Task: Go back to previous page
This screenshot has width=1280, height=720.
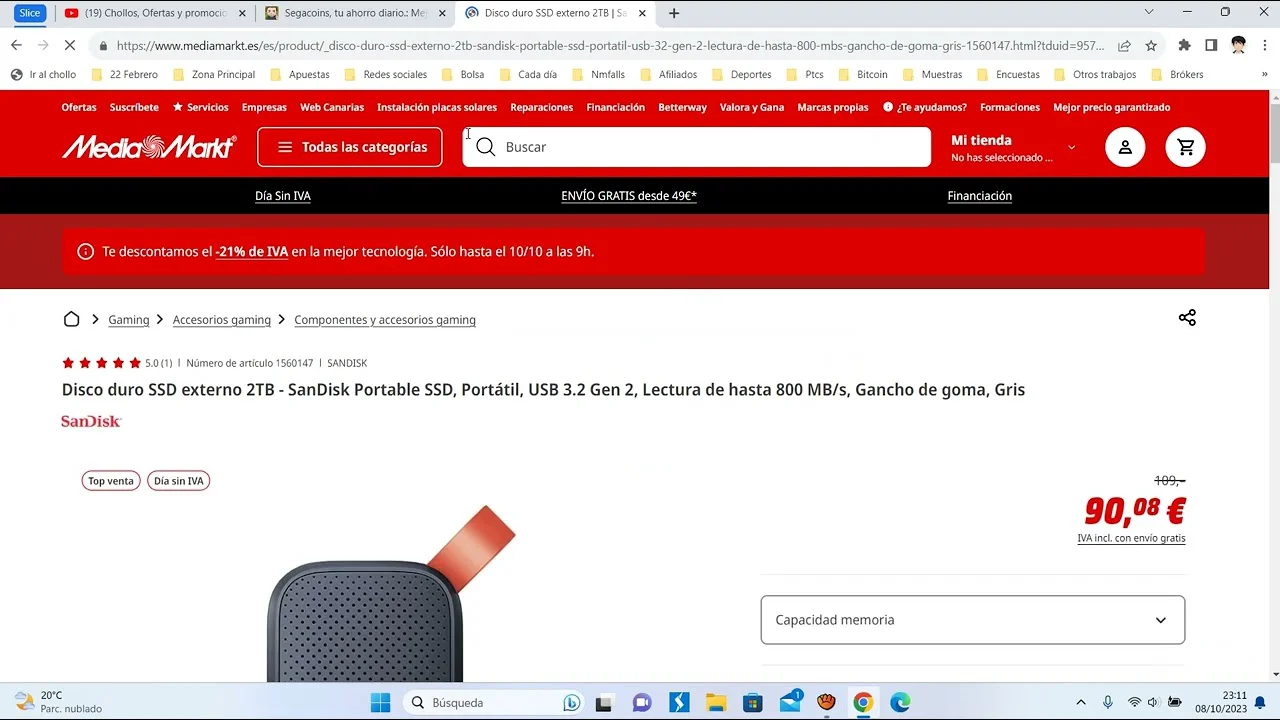Action: tap(16, 45)
